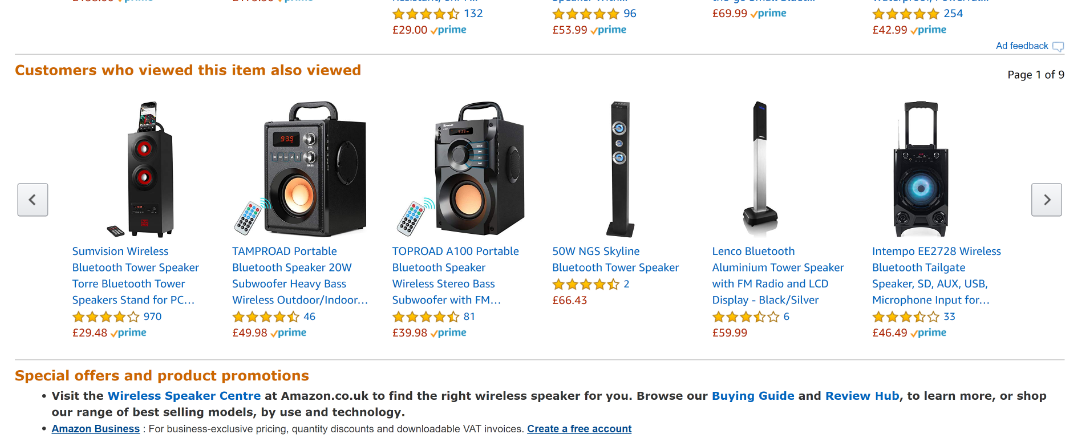Screen dimensions: 1069x447
Task: Click the previous carousel arrow button
Action: tap(32, 200)
